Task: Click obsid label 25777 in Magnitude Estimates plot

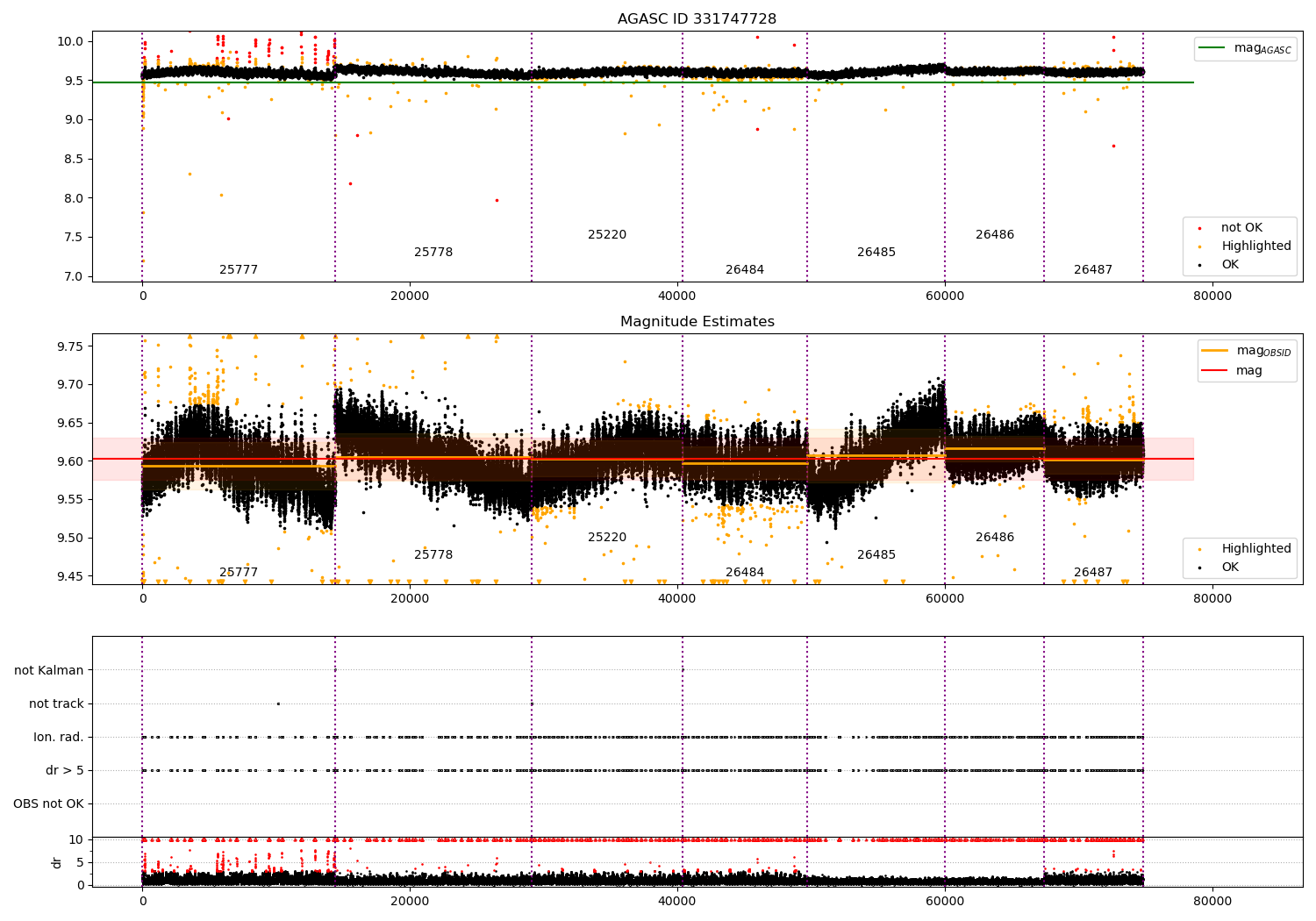Action: [x=239, y=573]
